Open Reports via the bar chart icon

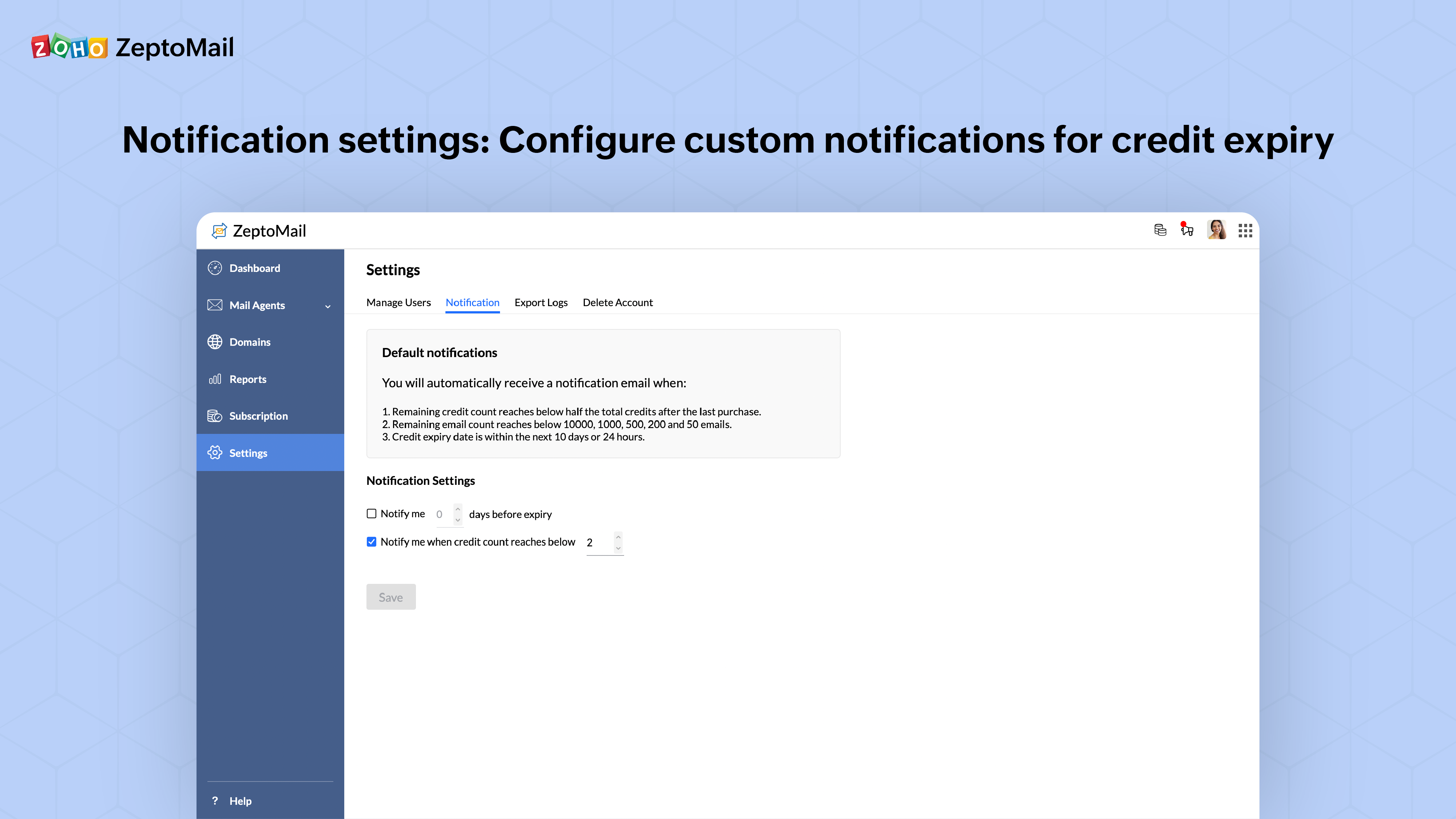click(x=215, y=379)
